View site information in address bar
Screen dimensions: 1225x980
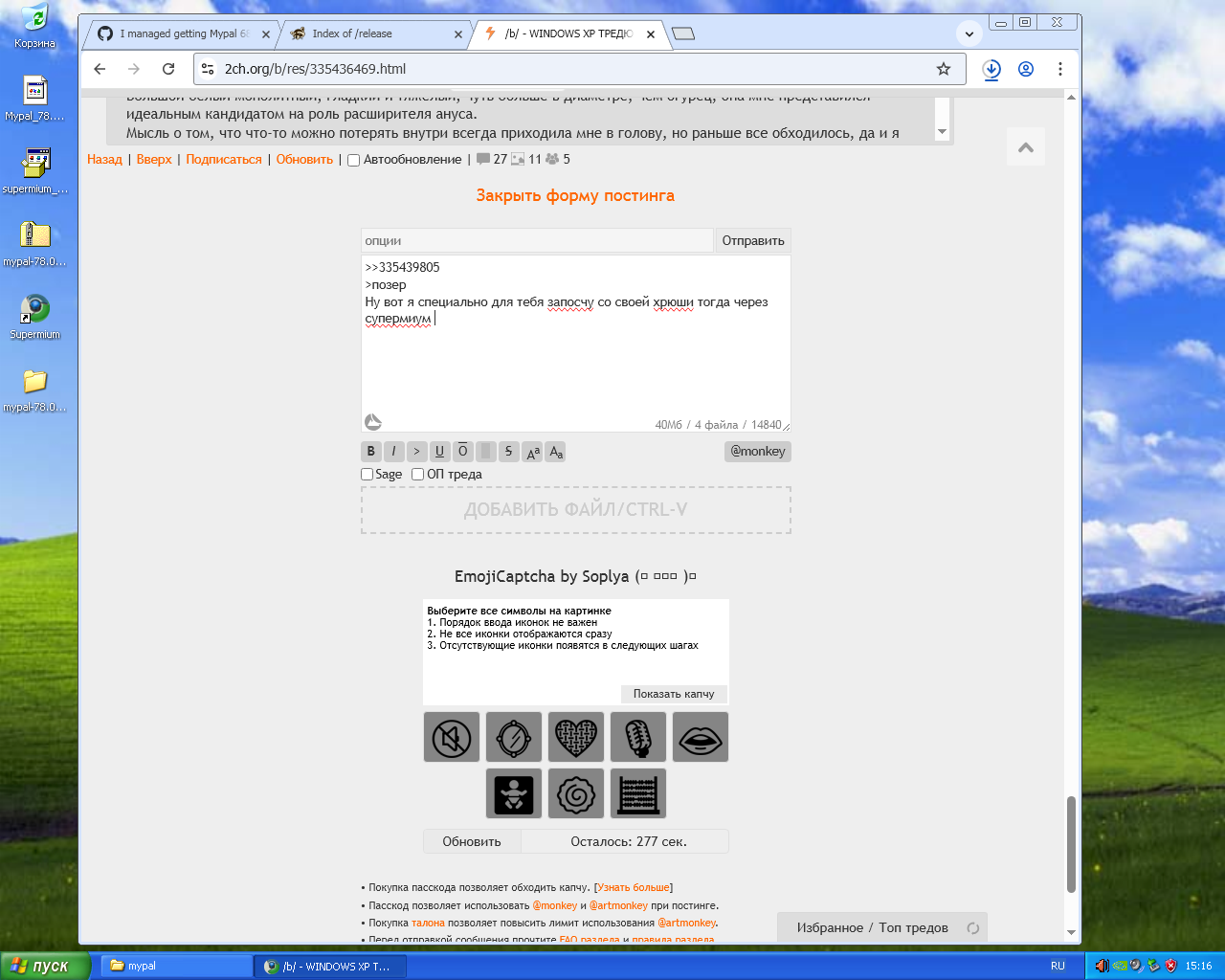coord(208,69)
